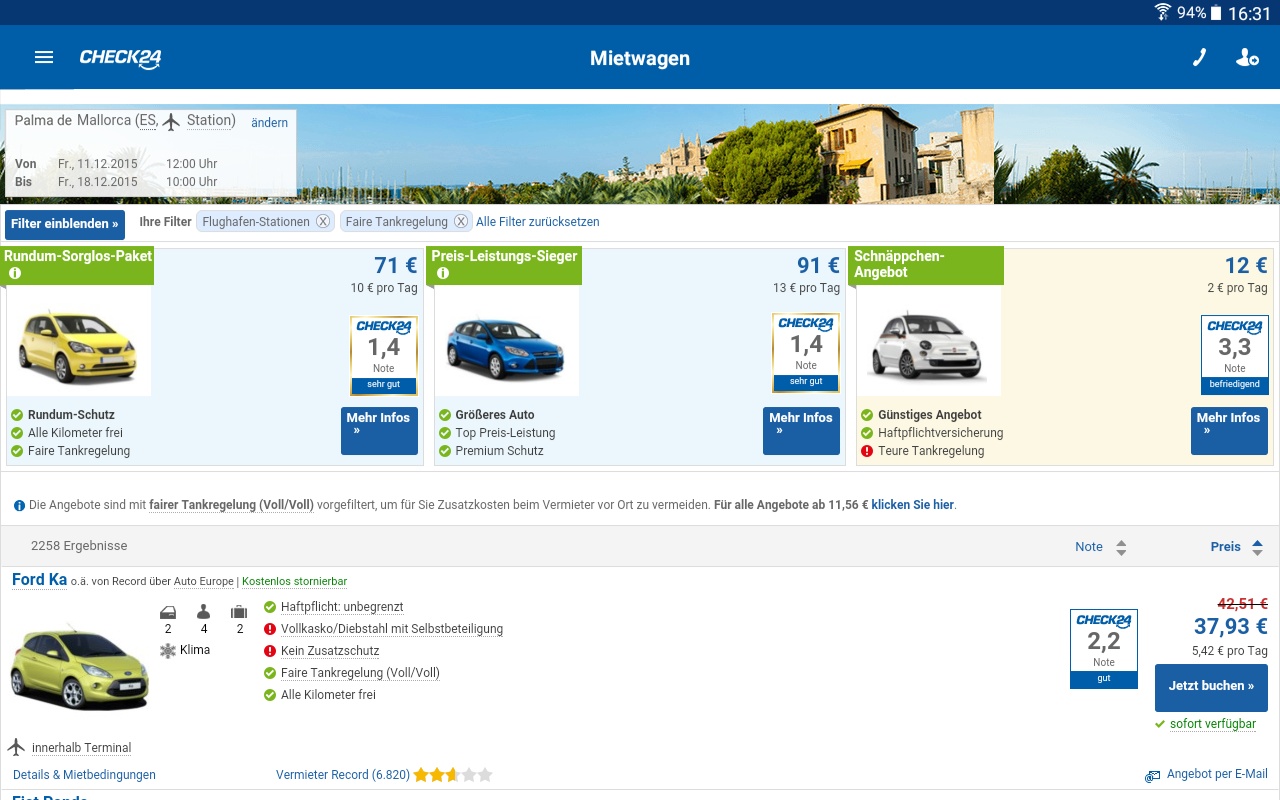This screenshot has width=1280, height=800.
Task: Tap the info icon beside Tankregelung notice
Action: pos(19,506)
